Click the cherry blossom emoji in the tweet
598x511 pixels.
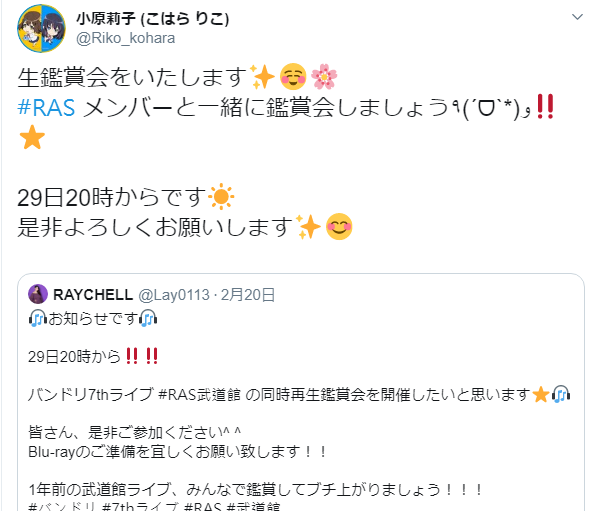(x=324, y=77)
